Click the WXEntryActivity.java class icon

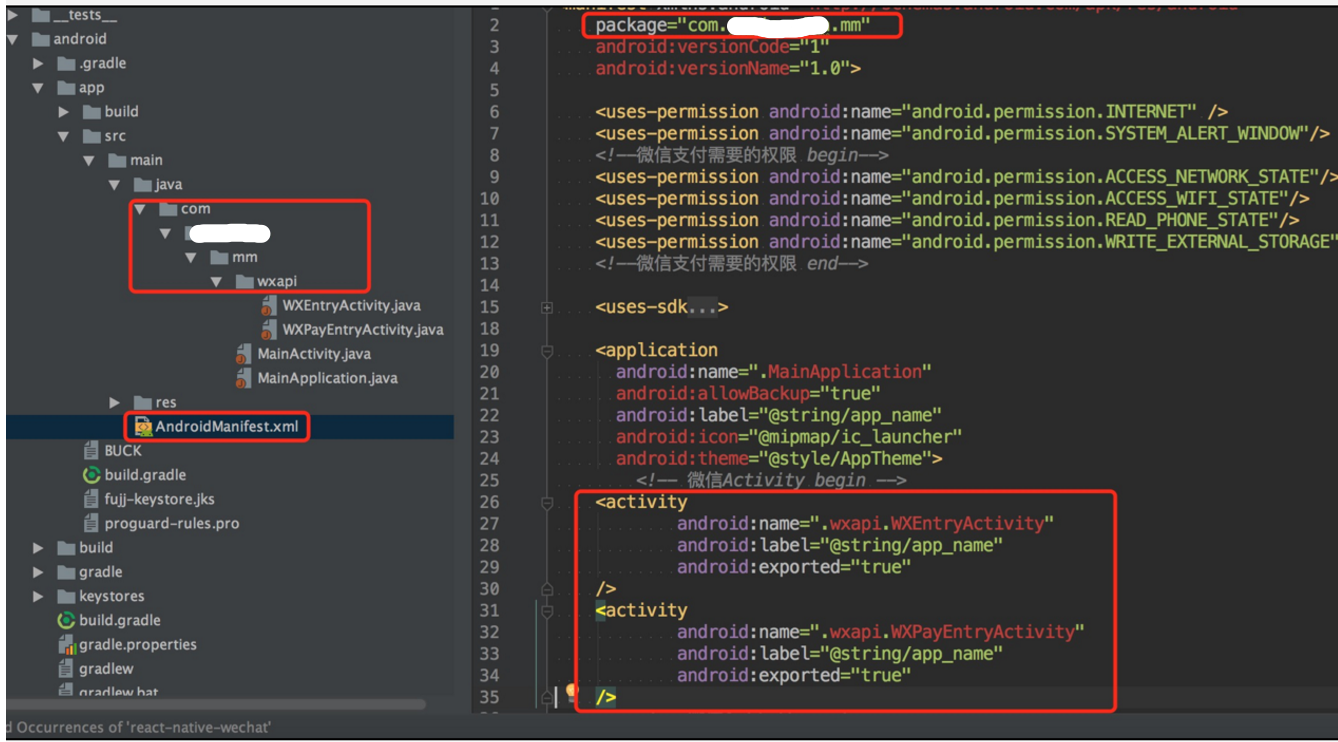pos(268,305)
